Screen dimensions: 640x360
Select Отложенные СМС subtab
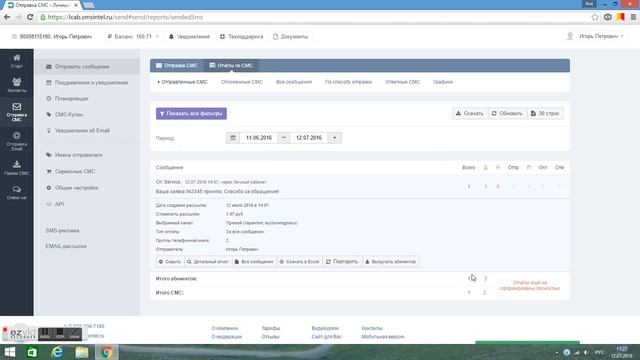coord(242,82)
